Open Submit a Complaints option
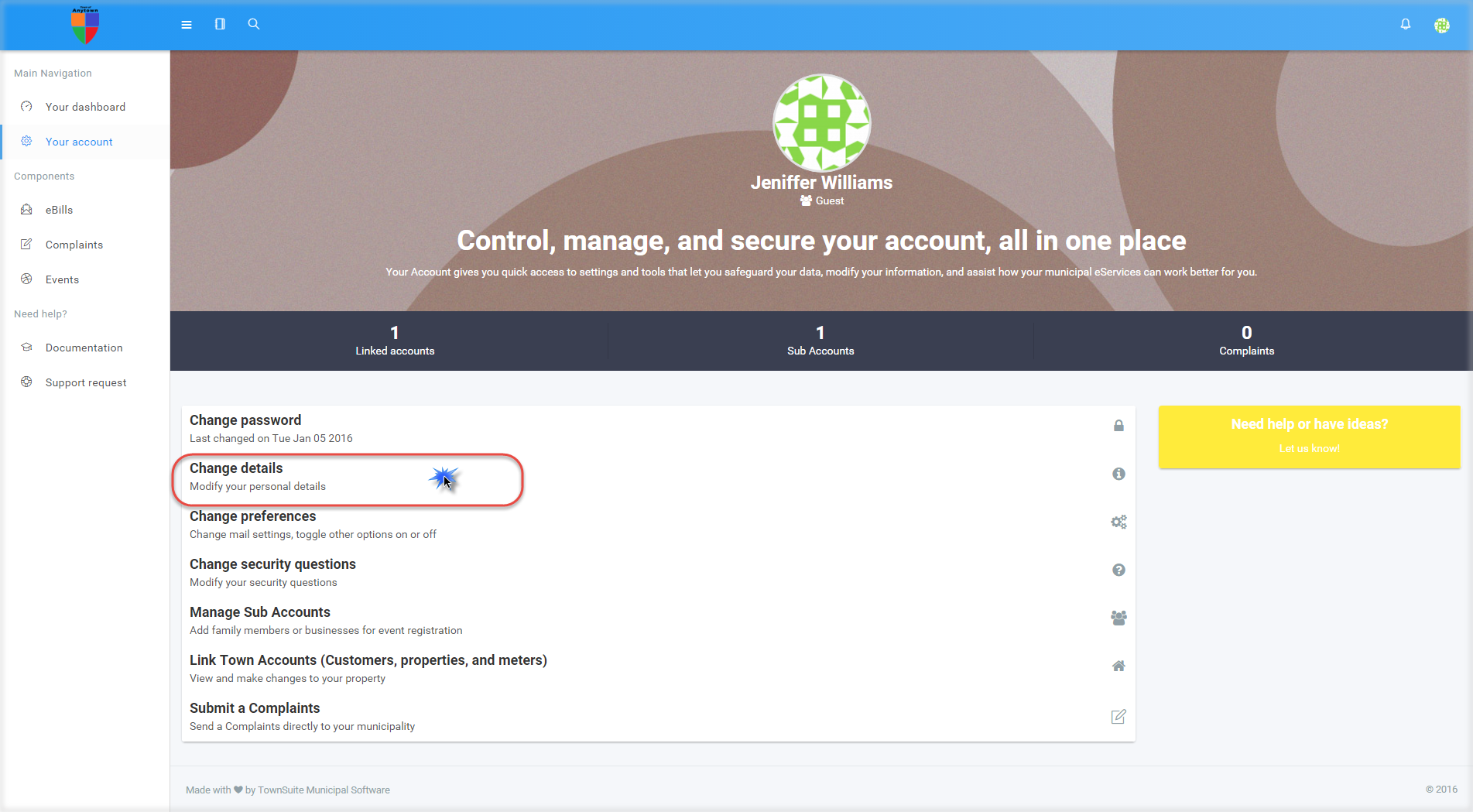The image size is (1473, 812). click(x=658, y=717)
